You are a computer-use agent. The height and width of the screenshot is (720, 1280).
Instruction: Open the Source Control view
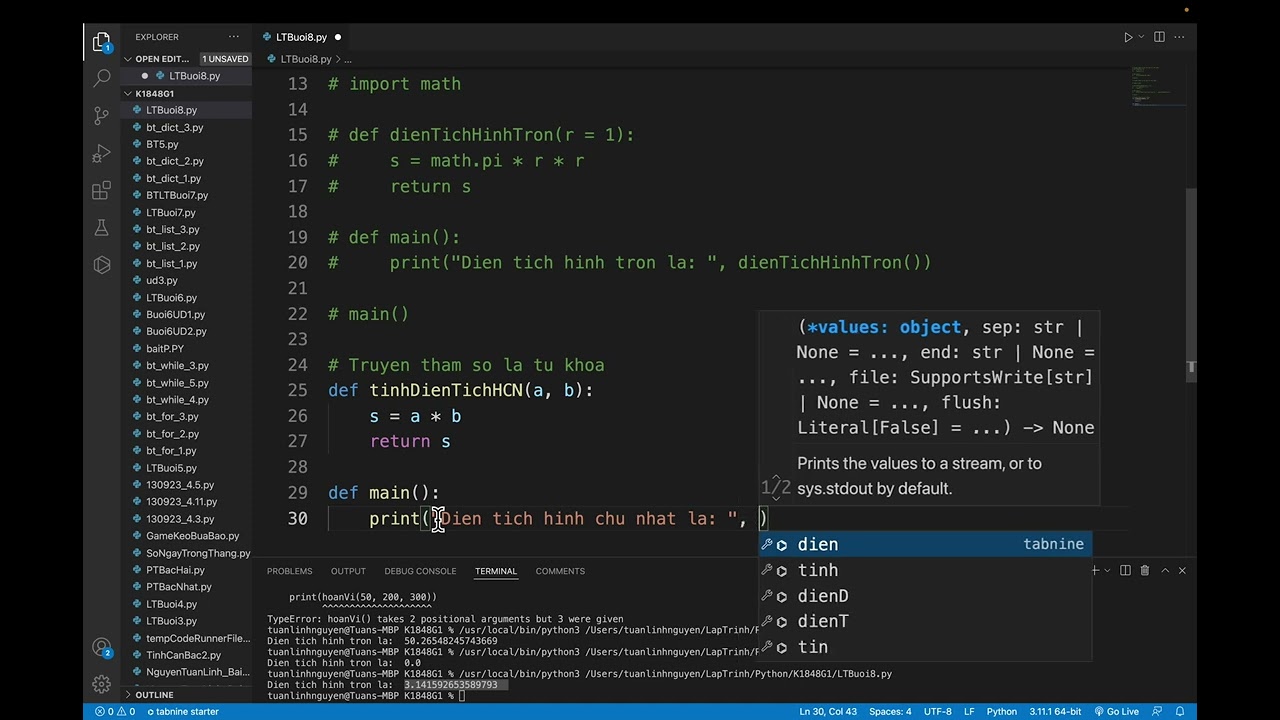pos(101,115)
